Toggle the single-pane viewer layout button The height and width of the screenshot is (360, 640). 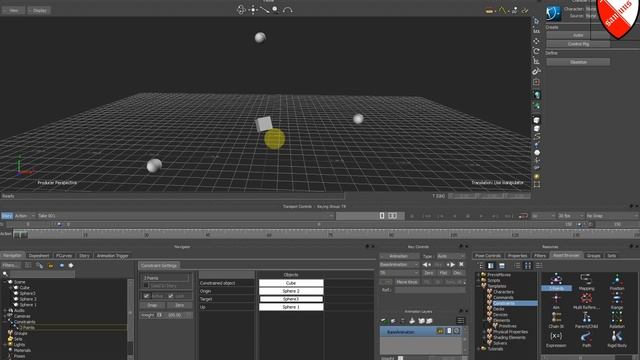click(x=382, y=216)
